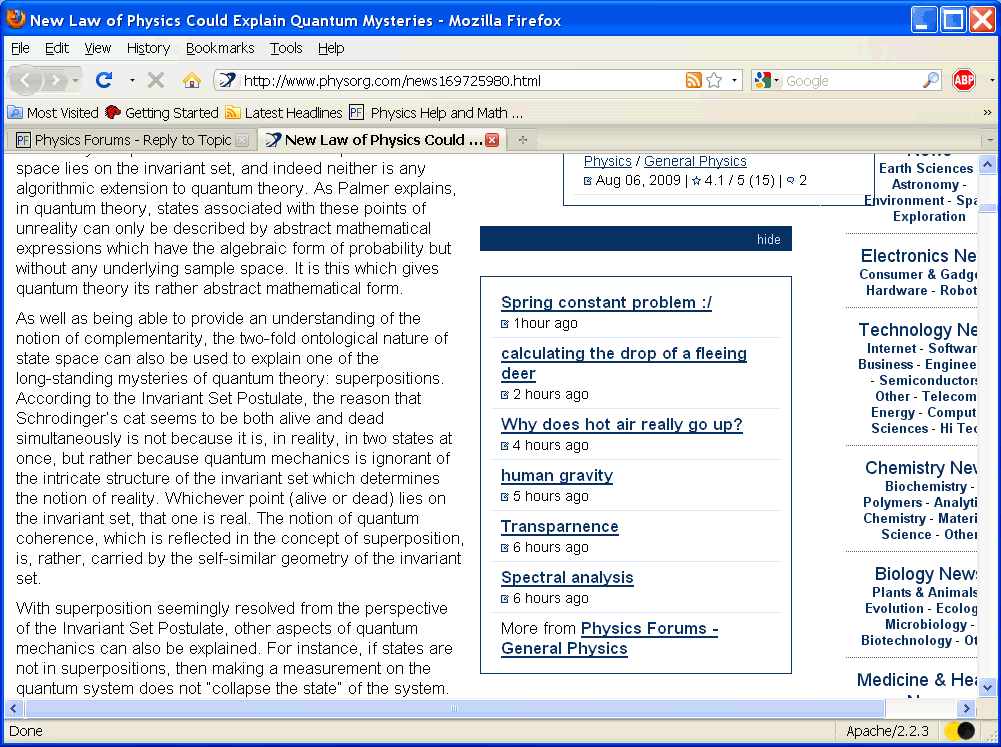The image size is (1001, 747).
Task: Open 'Spring constant problem :/' link
Action: pos(606,302)
